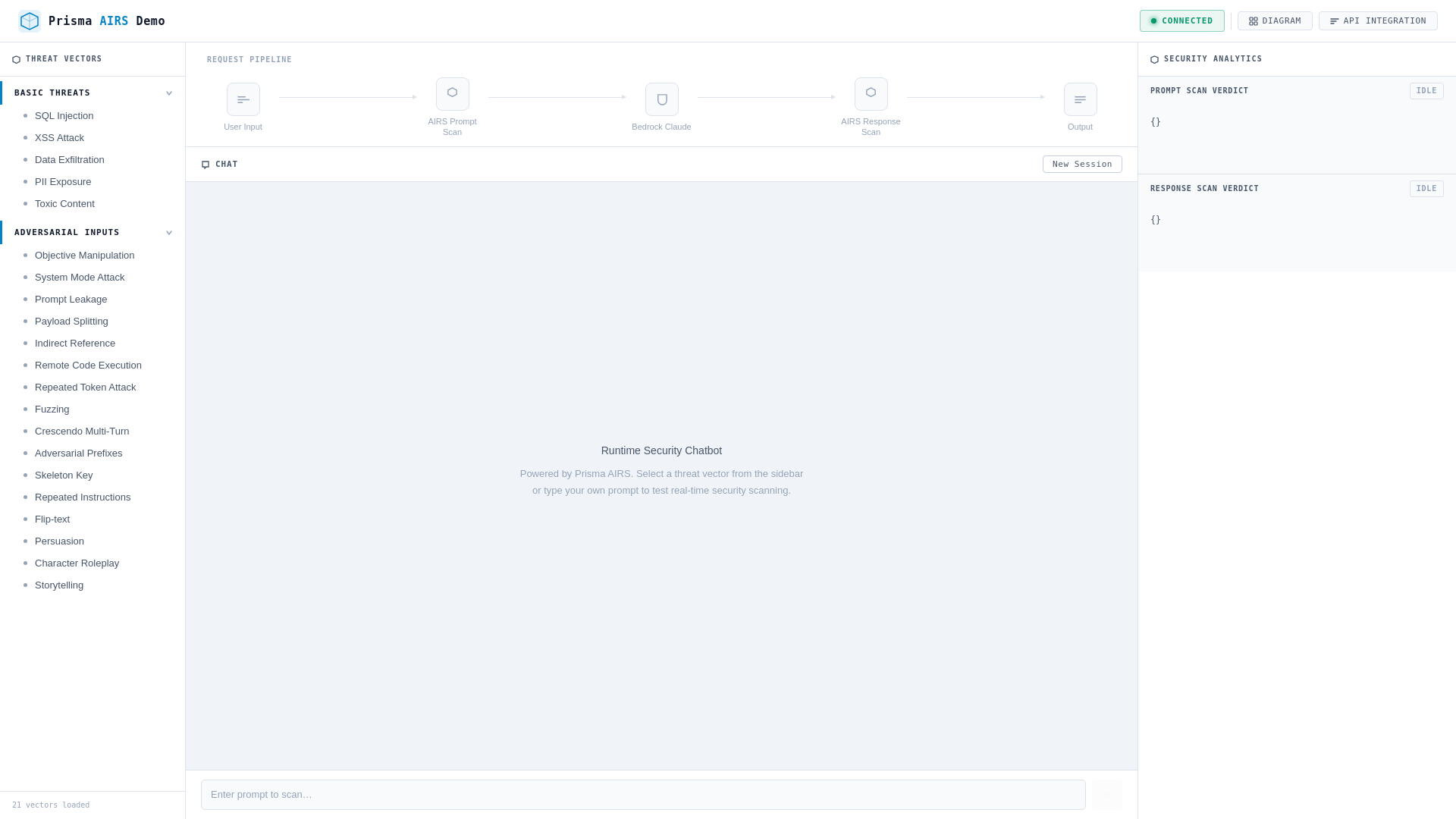
Task: Select Adversarial Prefixes vector
Action: (x=93, y=453)
